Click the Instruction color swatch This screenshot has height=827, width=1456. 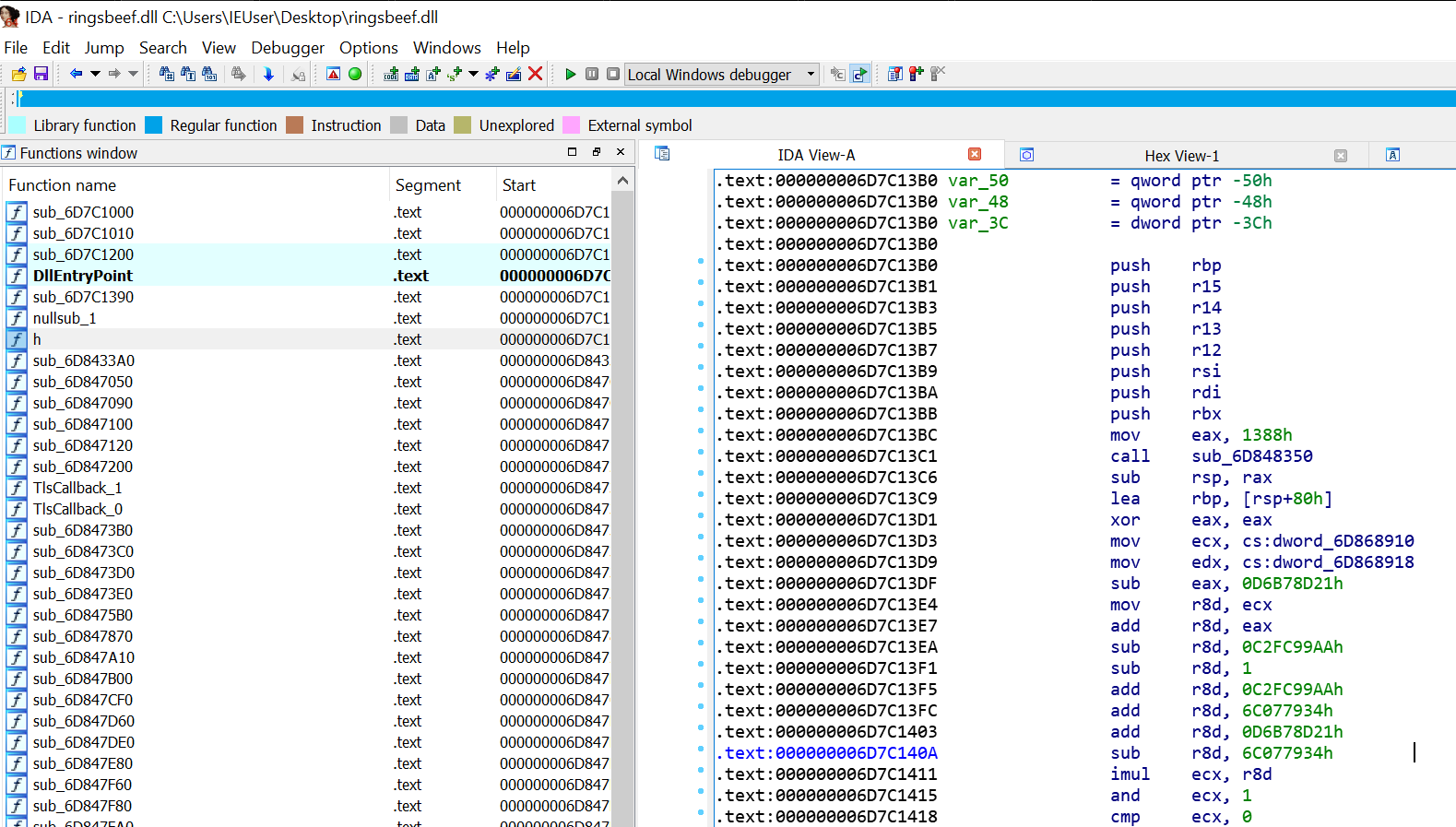(x=295, y=125)
